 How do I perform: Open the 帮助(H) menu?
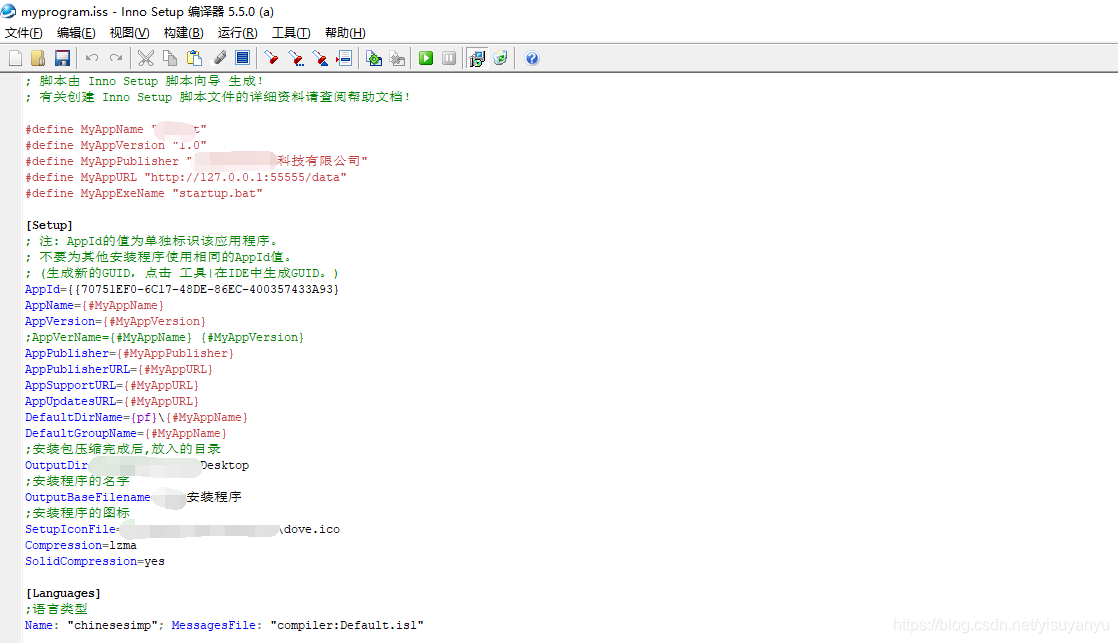345,33
